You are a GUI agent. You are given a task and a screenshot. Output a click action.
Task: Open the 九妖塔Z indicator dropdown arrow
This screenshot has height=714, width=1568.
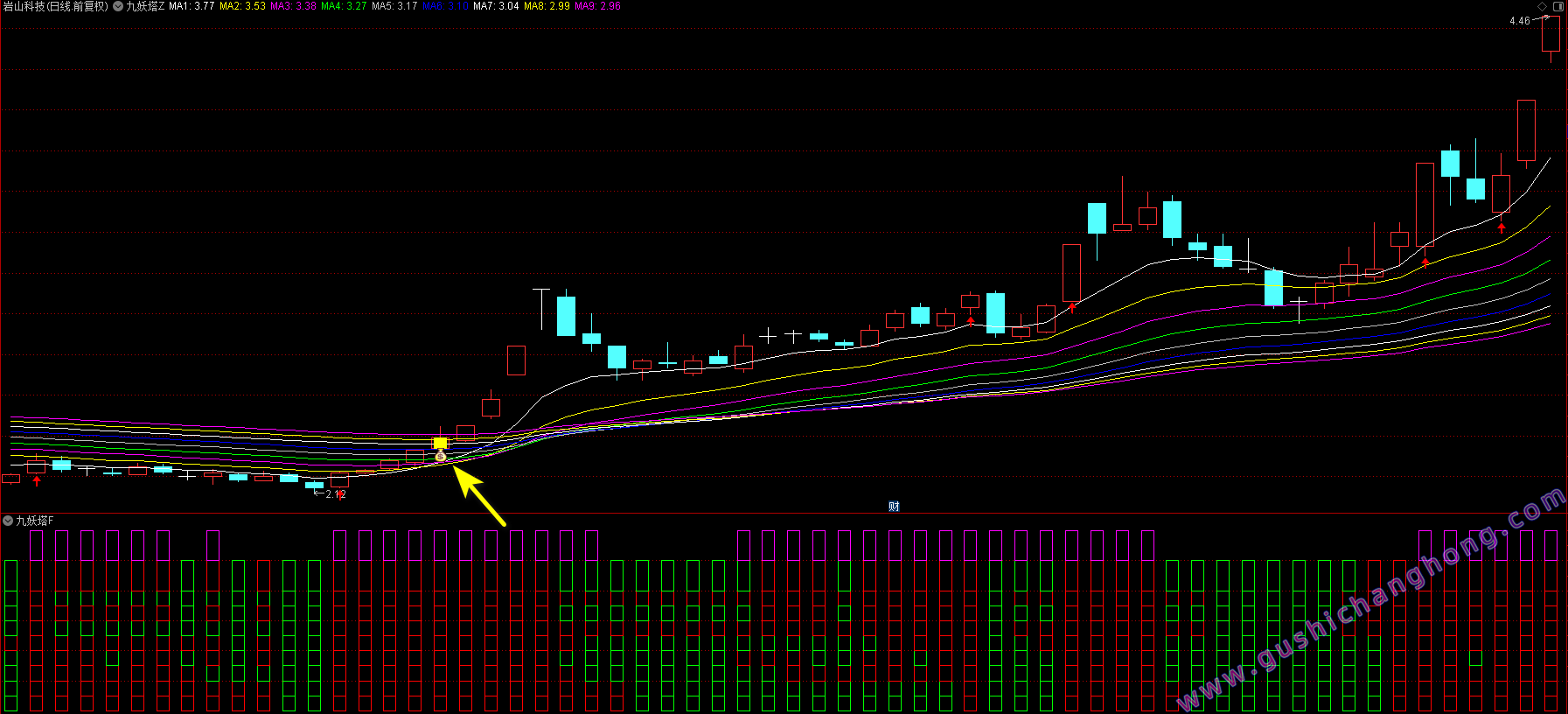point(118,6)
